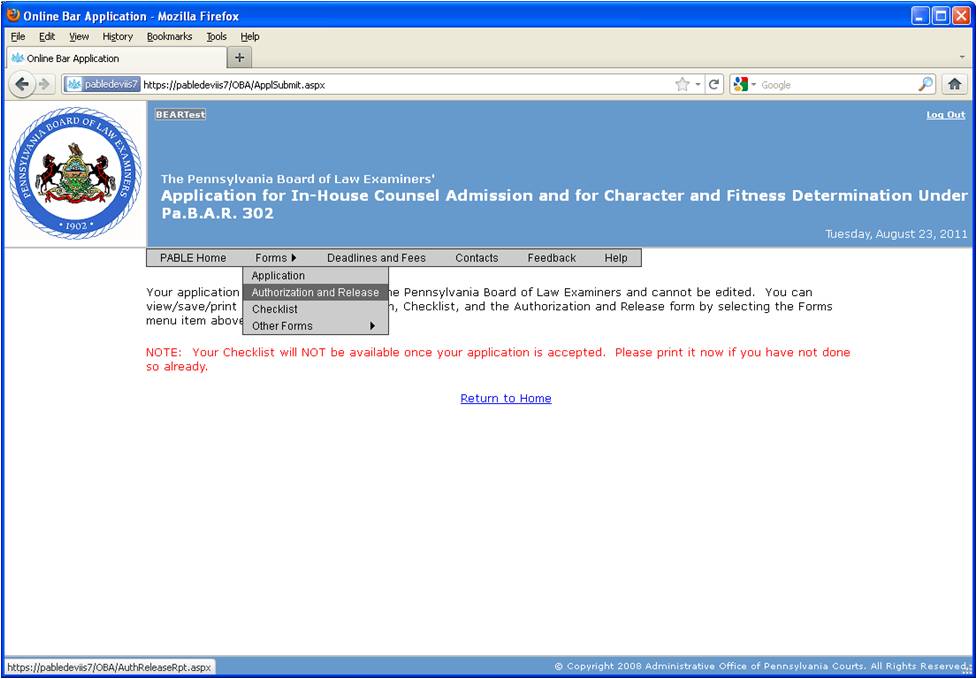Expand the Other Forms submenu
The width and height of the screenshot is (977, 679).
[x=315, y=326]
